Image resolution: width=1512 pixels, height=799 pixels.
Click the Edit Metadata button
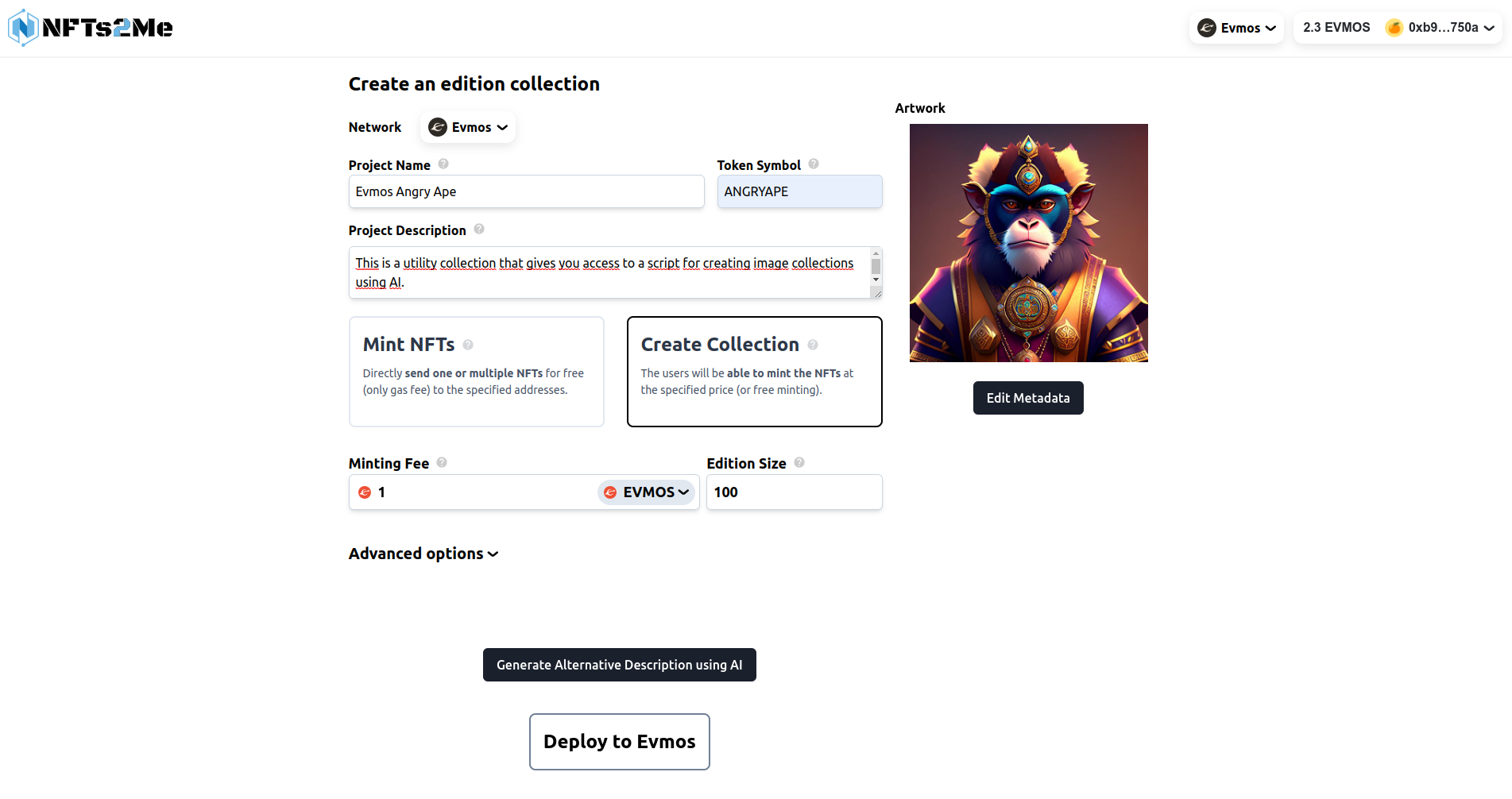[1027, 397]
